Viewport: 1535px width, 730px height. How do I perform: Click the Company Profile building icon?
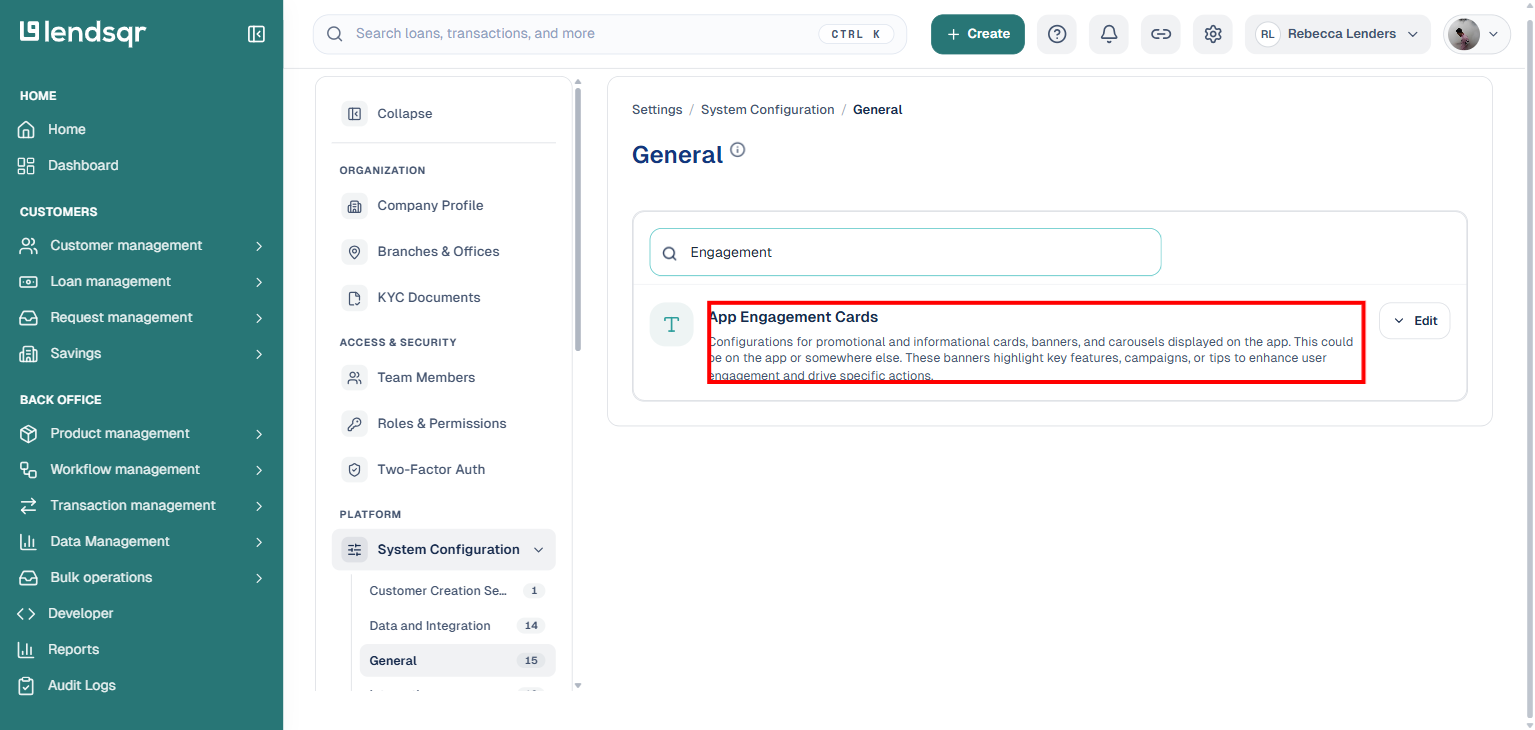point(354,206)
